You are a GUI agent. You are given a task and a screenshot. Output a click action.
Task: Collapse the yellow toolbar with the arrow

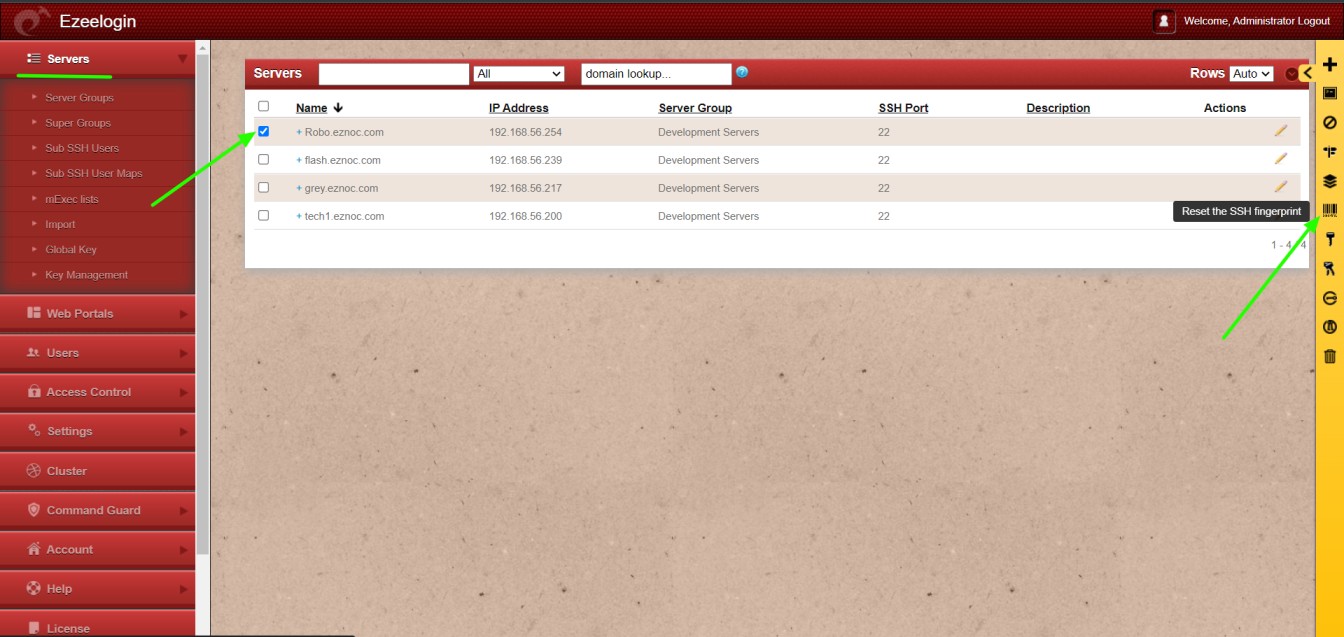click(1306, 73)
